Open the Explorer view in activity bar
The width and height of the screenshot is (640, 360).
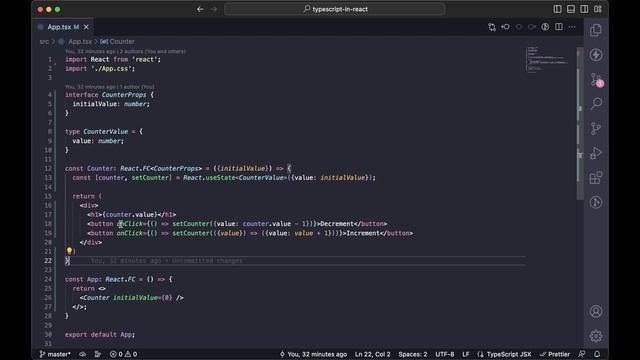(596, 30)
